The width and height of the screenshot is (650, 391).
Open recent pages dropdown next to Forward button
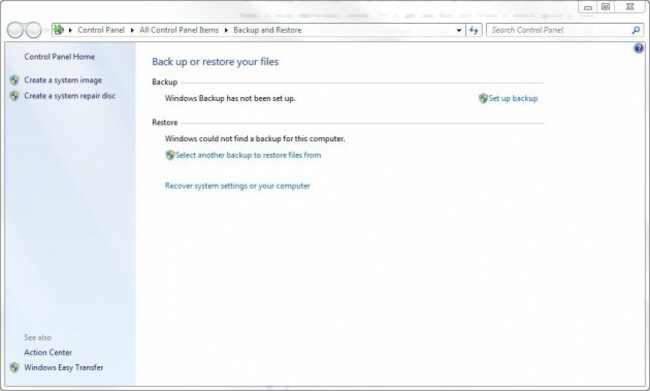point(46,30)
